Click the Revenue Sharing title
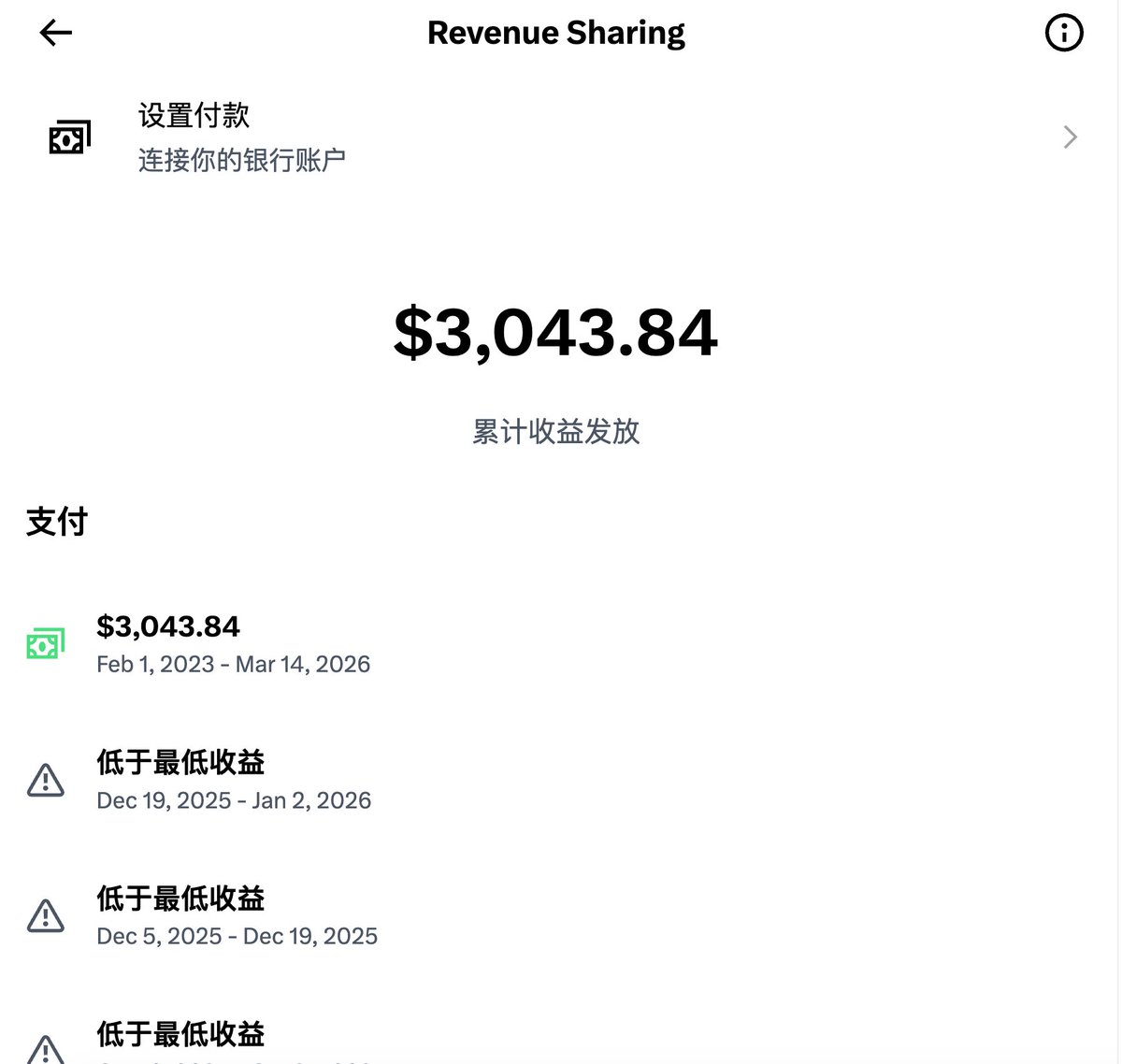The image size is (1122, 1064). click(556, 33)
